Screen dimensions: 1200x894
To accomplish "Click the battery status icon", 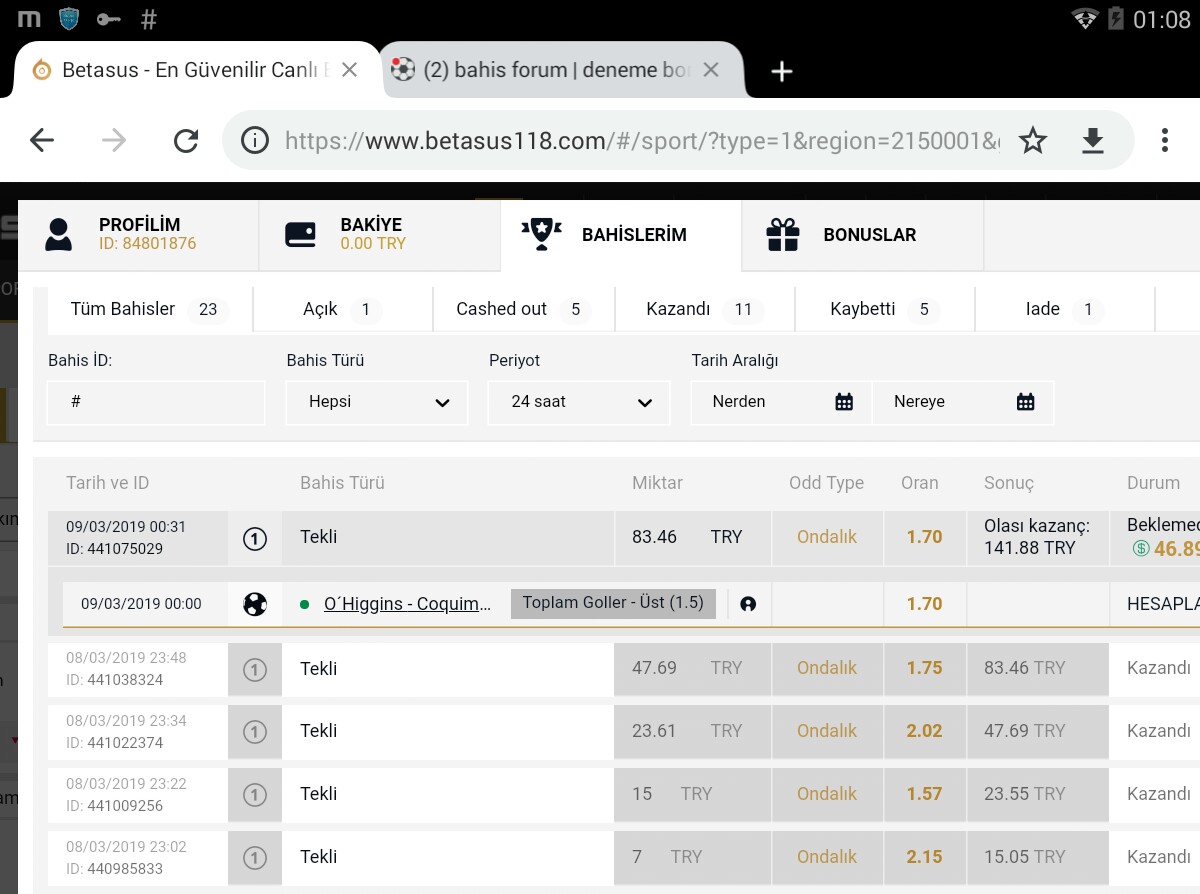I will pos(1116,19).
